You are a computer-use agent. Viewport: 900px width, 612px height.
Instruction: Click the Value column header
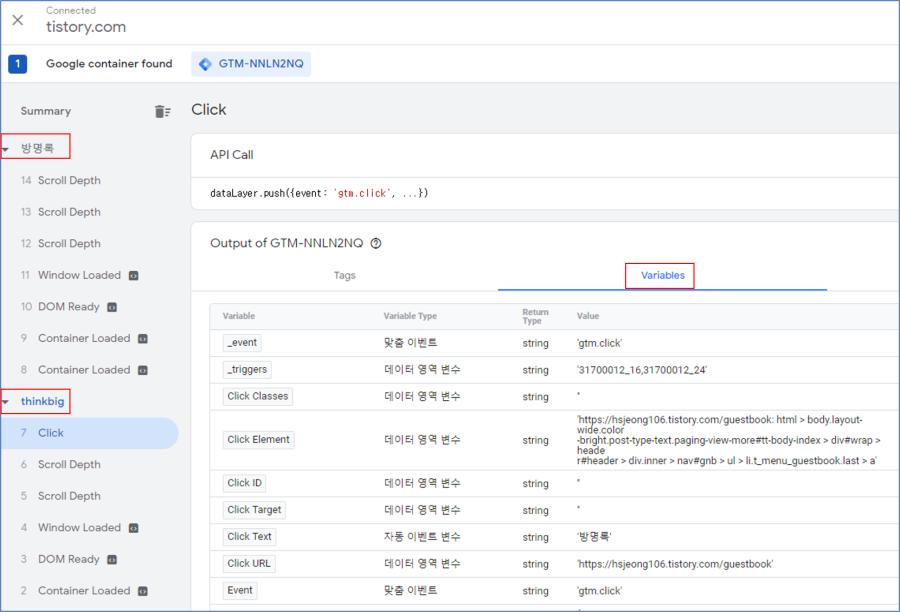pos(588,316)
